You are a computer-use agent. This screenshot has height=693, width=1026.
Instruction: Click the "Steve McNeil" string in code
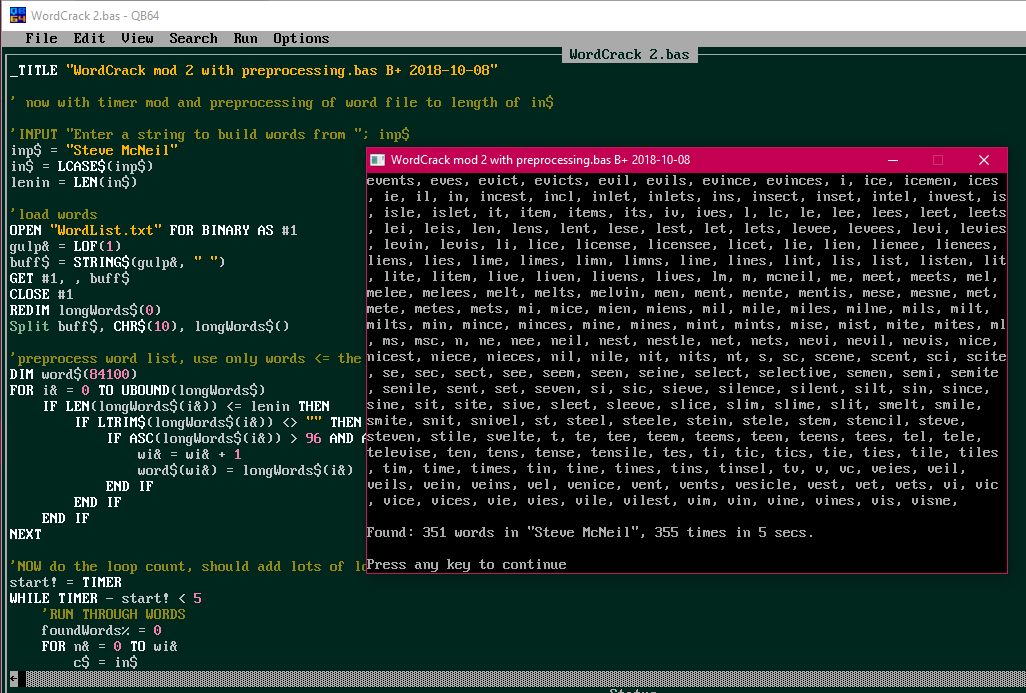click(x=121, y=151)
